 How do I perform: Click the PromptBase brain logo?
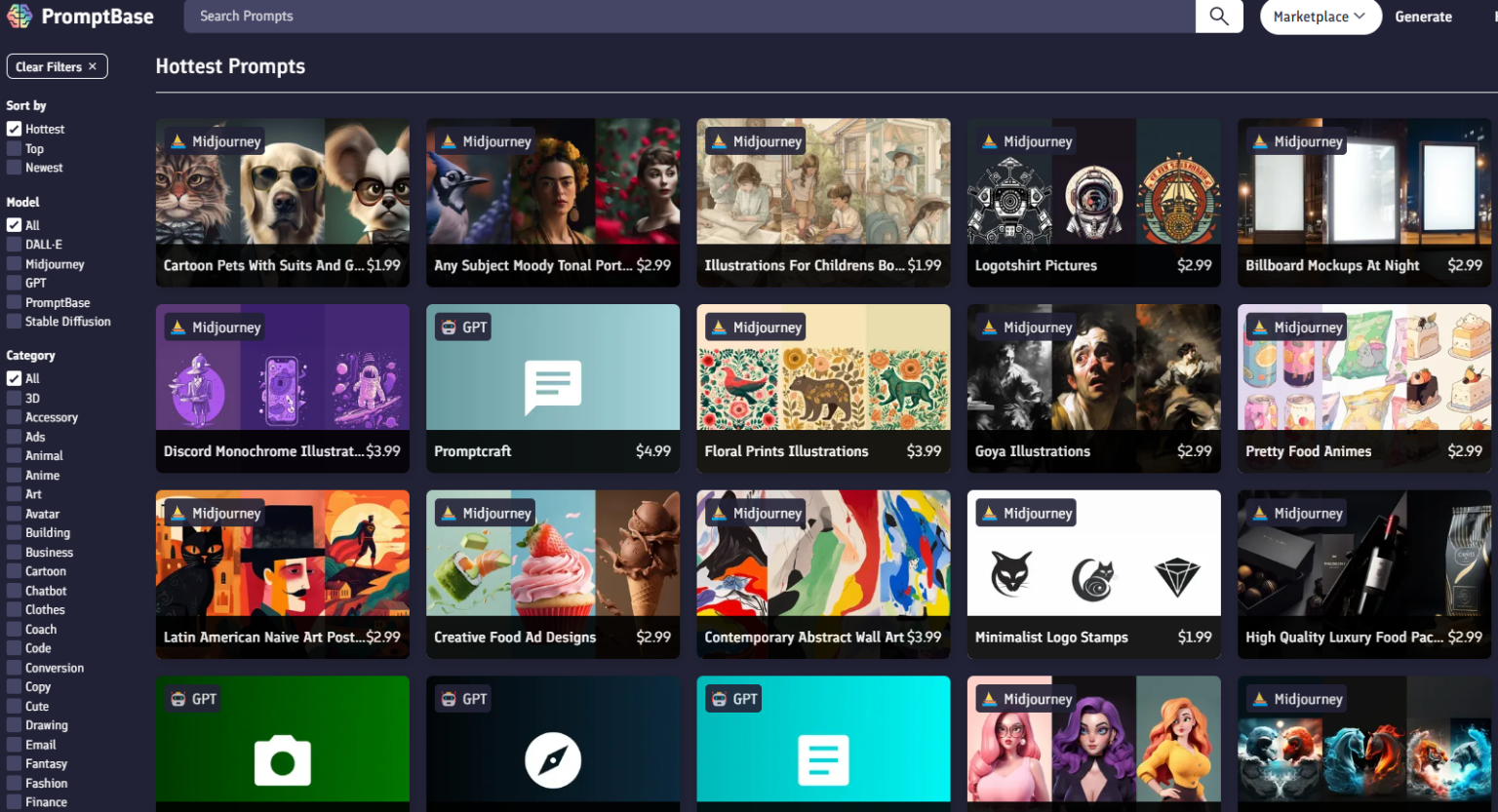(x=20, y=17)
